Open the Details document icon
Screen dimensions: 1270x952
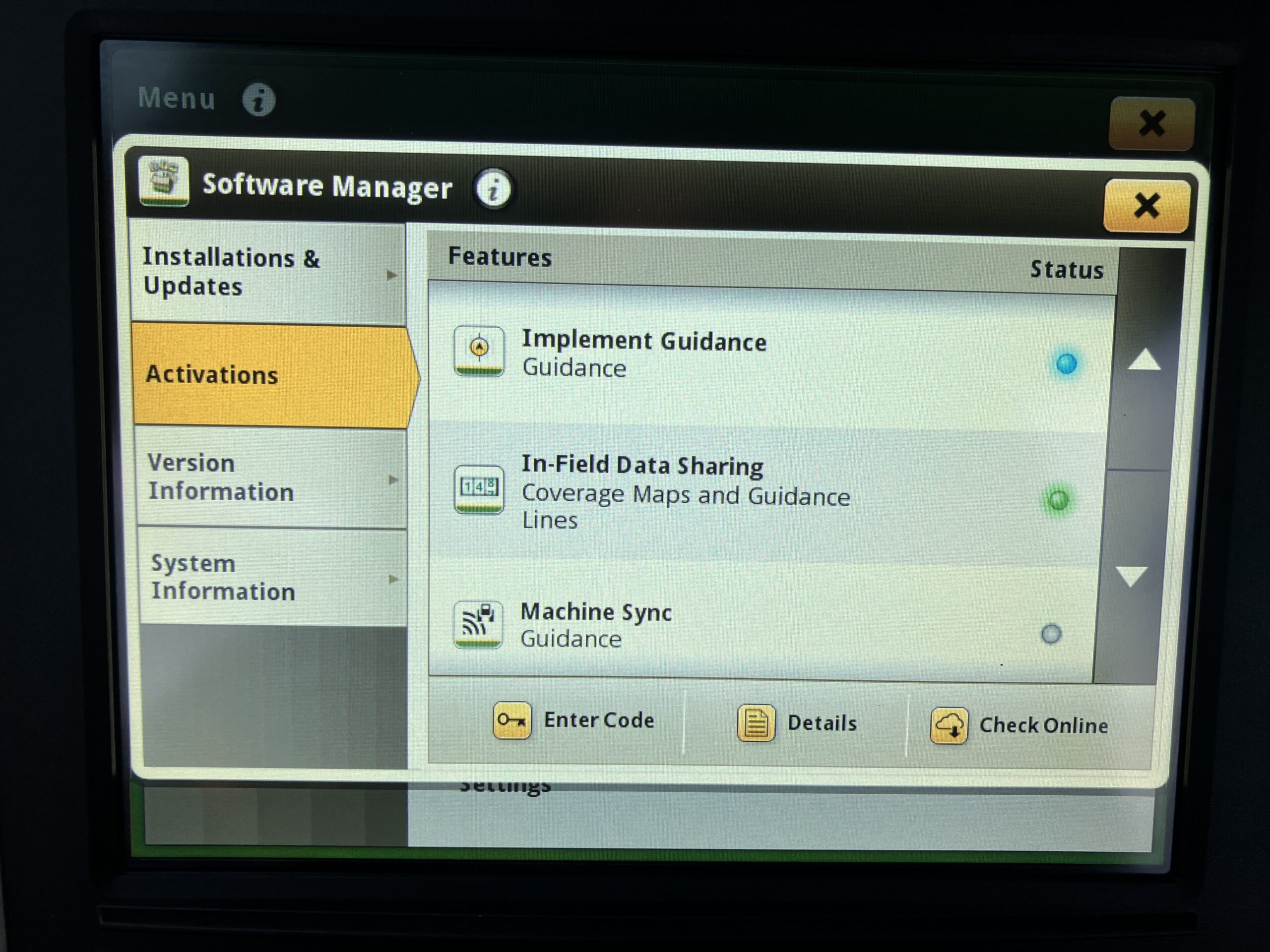[756, 723]
